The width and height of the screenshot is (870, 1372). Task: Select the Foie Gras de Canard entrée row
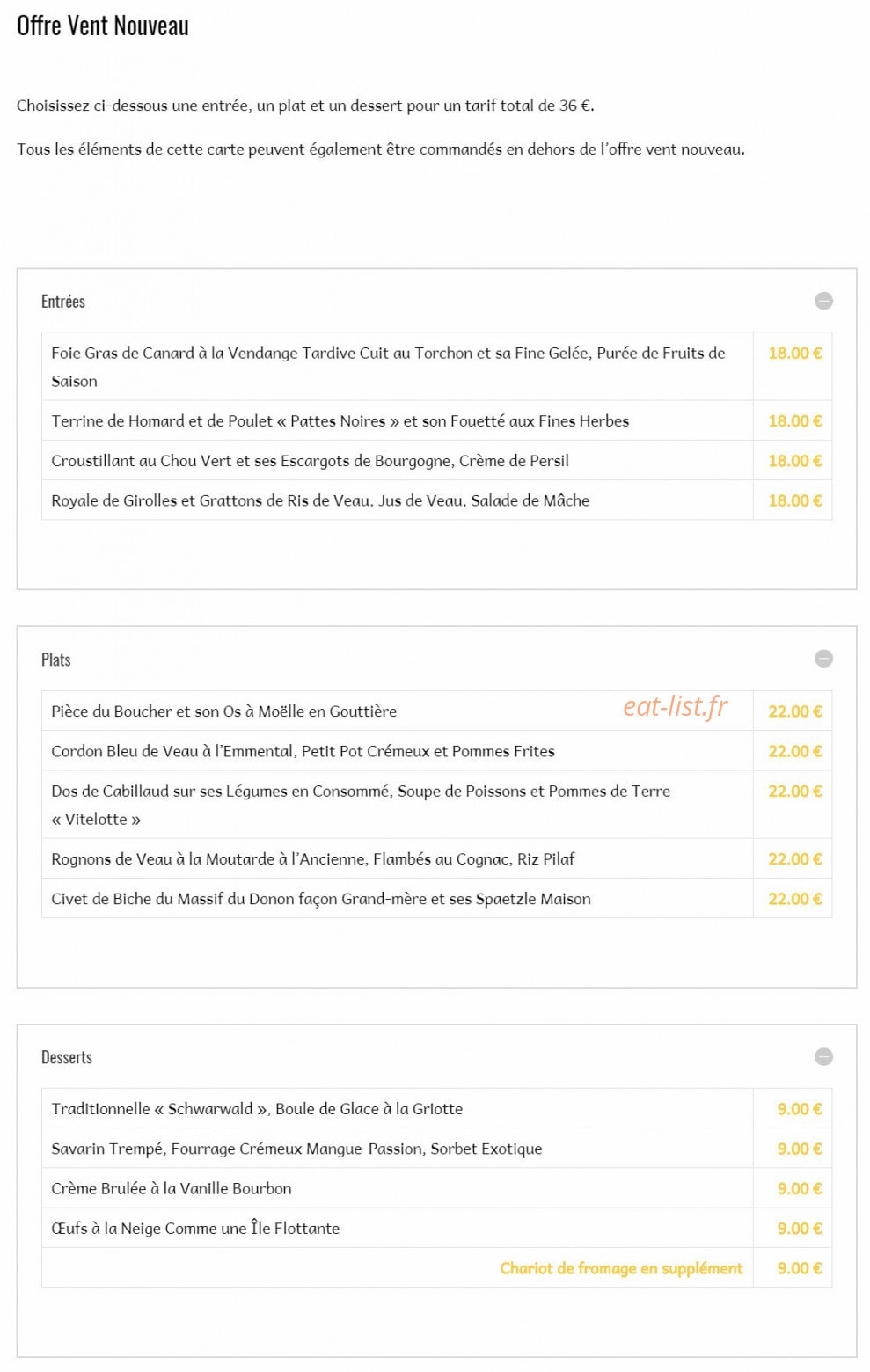pyautogui.click(x=436, y=367)
